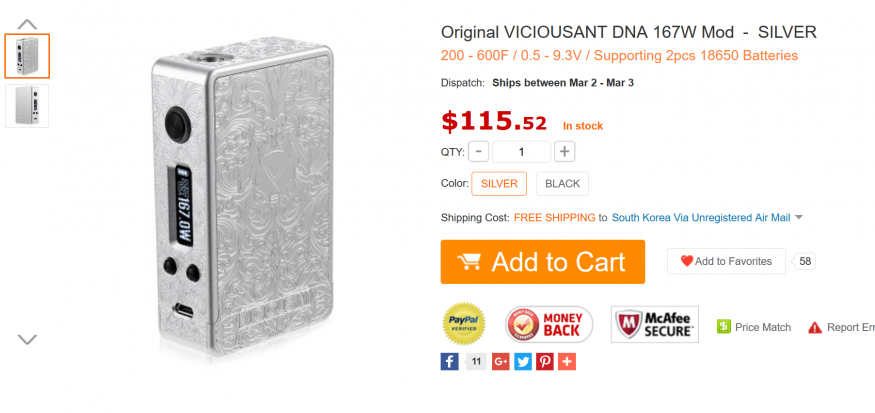Select BLACK color option
This screenshot has height=413, width=875.
(x=562, y=184)
